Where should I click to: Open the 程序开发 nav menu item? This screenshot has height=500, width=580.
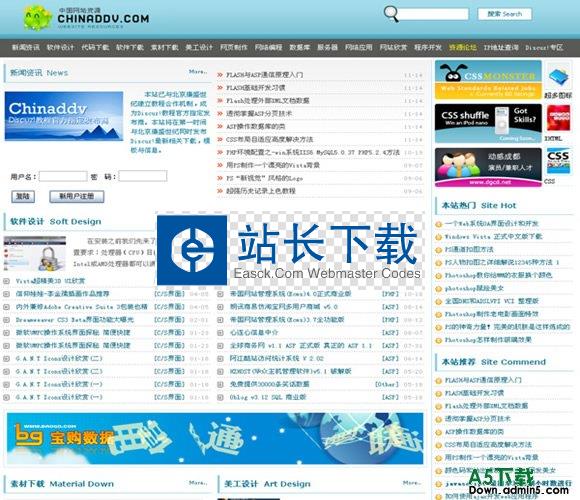pyautogui.click(x=428, y=47)
